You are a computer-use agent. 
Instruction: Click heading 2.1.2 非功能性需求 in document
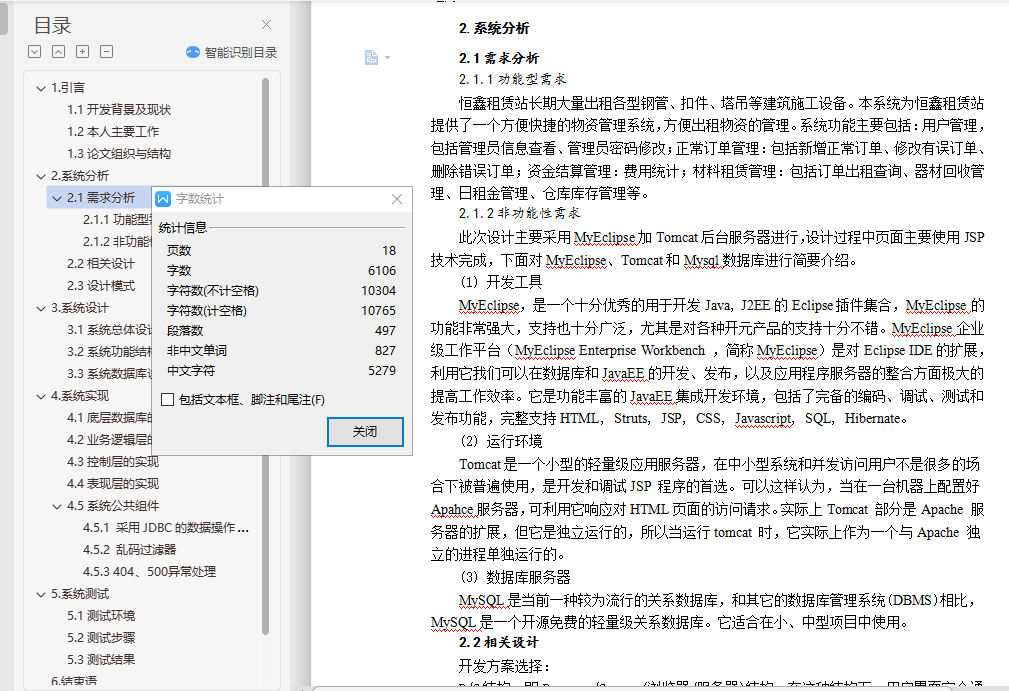click(x=519, y=213)
